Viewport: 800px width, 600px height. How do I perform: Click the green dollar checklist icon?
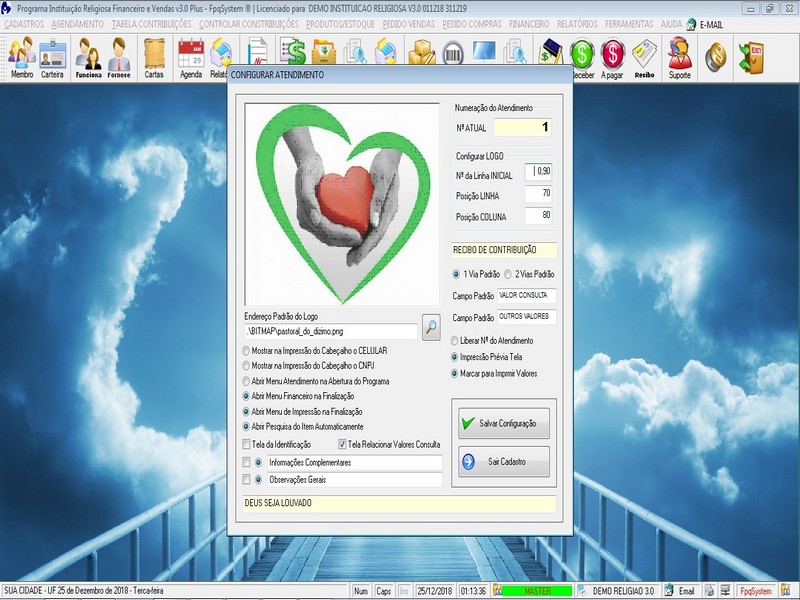point(293,51)
